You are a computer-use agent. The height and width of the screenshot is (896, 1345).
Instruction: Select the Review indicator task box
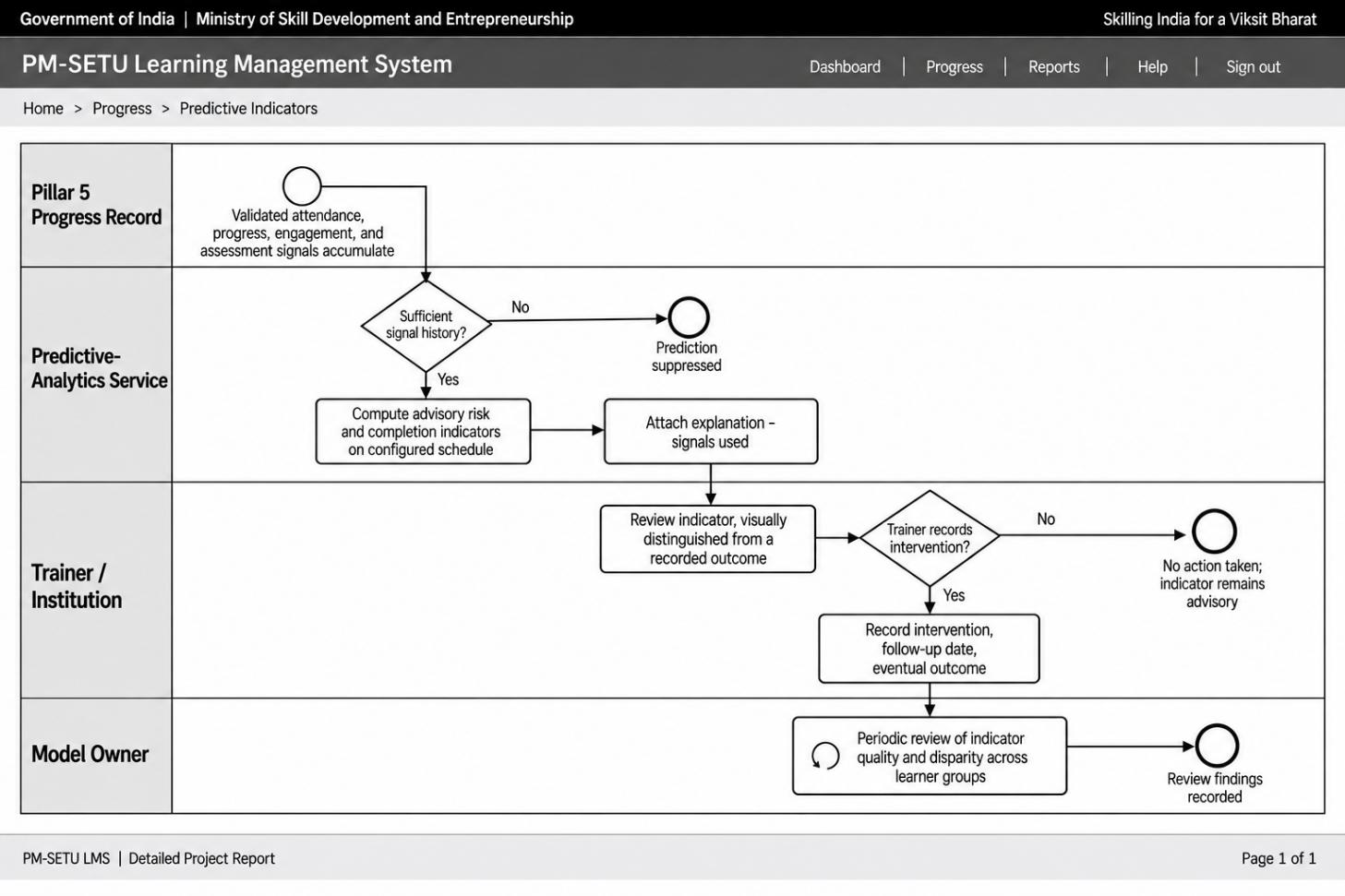pyautogui.click(x=708, y=539)
